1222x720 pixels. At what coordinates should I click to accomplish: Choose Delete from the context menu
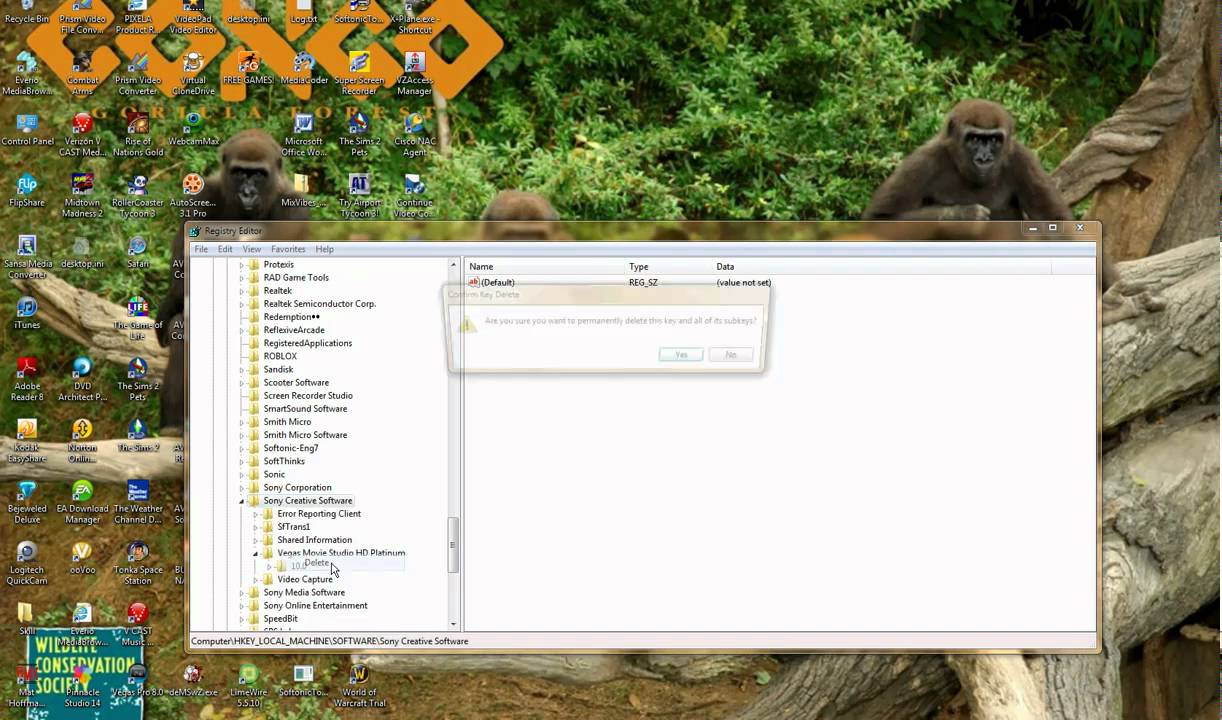coord(317,563)
